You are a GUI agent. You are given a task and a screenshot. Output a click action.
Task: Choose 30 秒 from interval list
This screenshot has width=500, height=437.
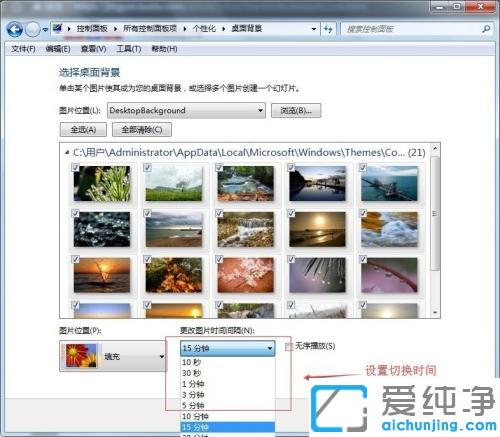(x=228, y=373)
